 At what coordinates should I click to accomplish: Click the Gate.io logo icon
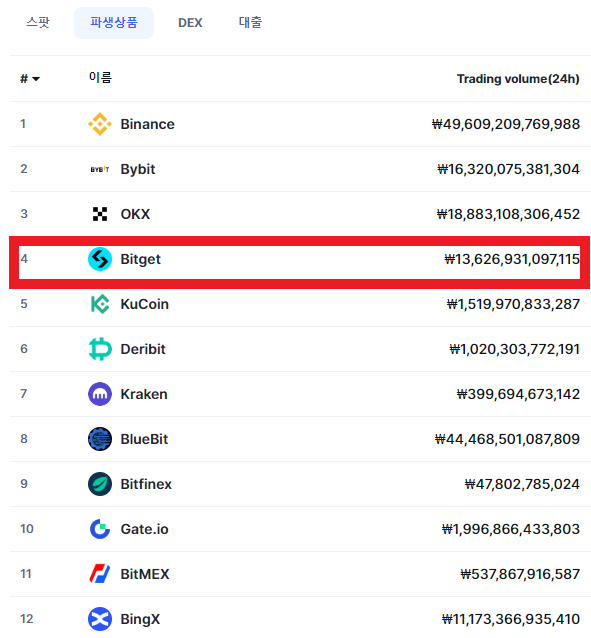pos(100,529)
